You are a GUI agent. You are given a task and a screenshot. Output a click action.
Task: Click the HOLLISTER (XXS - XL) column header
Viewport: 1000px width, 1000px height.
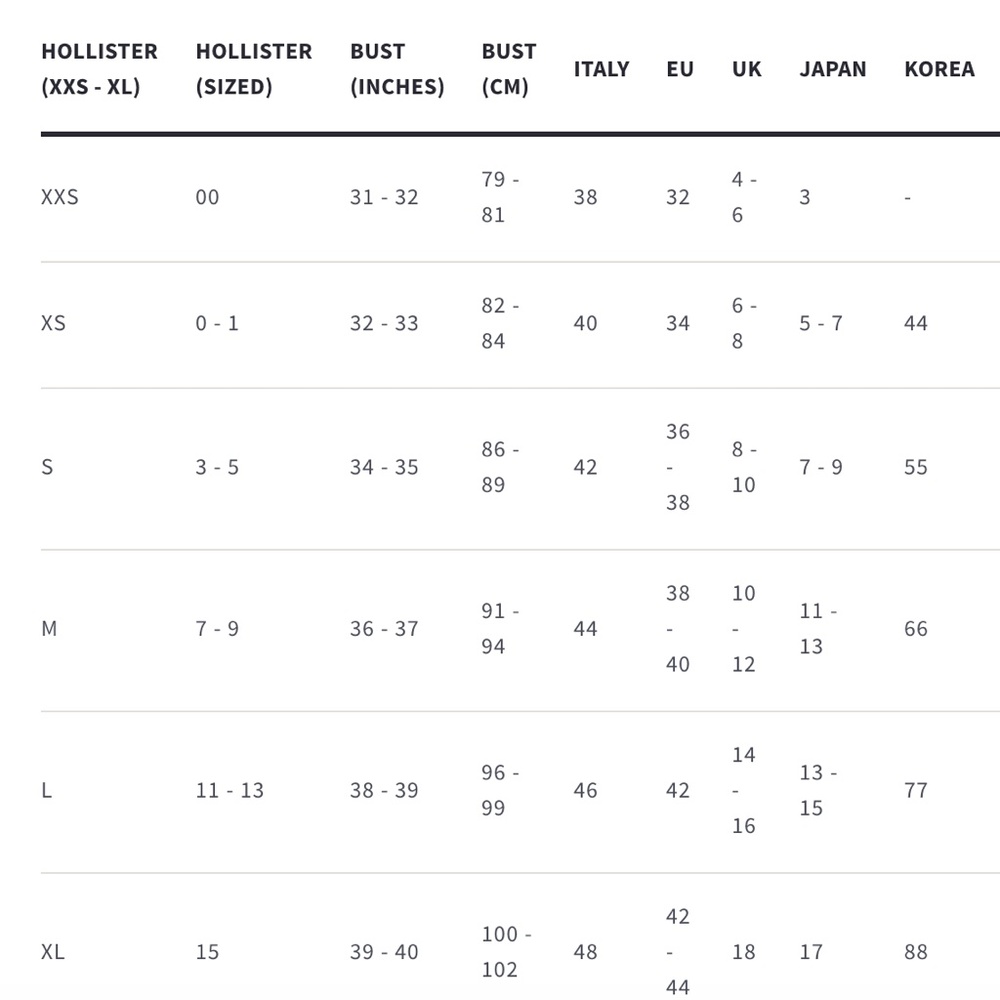(x=99, y=69)
